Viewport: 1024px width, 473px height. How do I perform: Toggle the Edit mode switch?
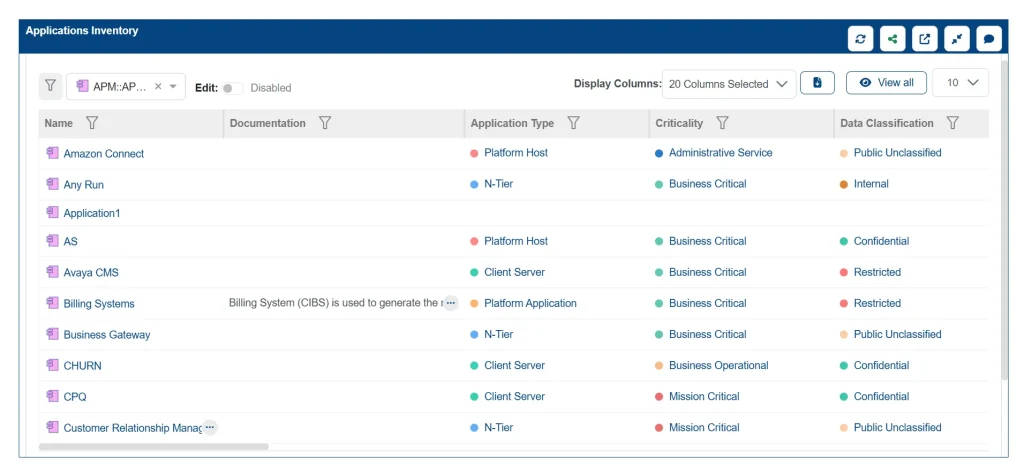(x=232, y=88)
